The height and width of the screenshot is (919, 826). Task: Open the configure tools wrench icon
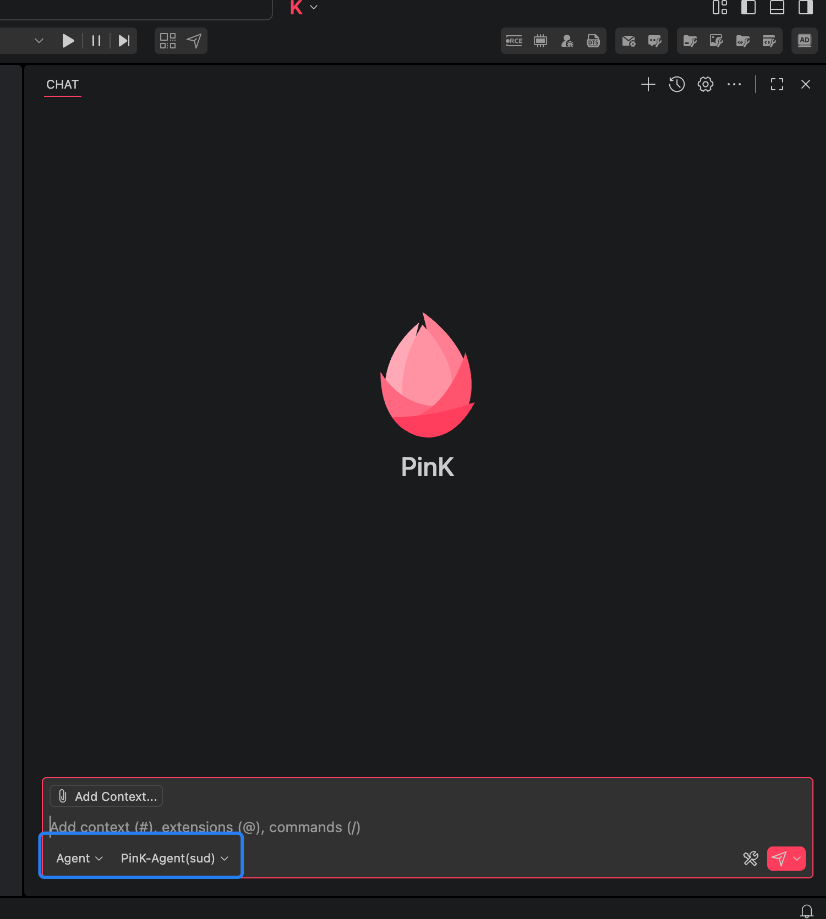click(x=750, y=859)
